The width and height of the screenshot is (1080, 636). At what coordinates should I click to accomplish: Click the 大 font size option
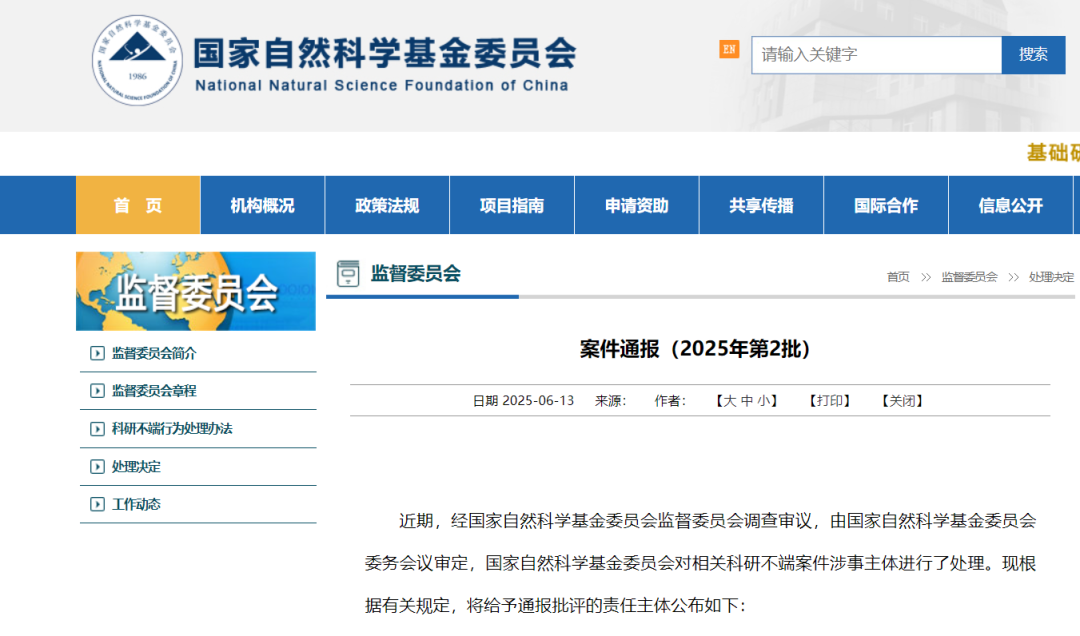(x=729, y=400)
